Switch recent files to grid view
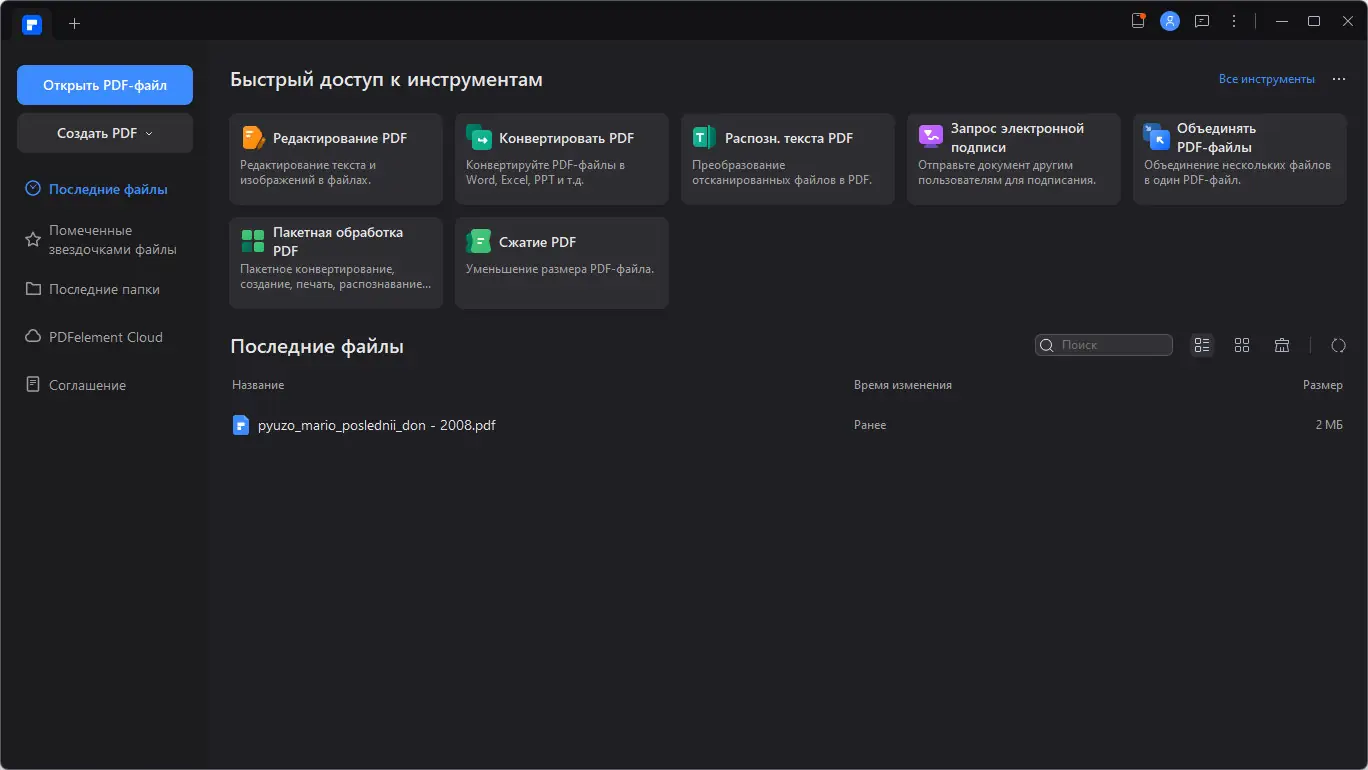 [x=1242, y=344]
